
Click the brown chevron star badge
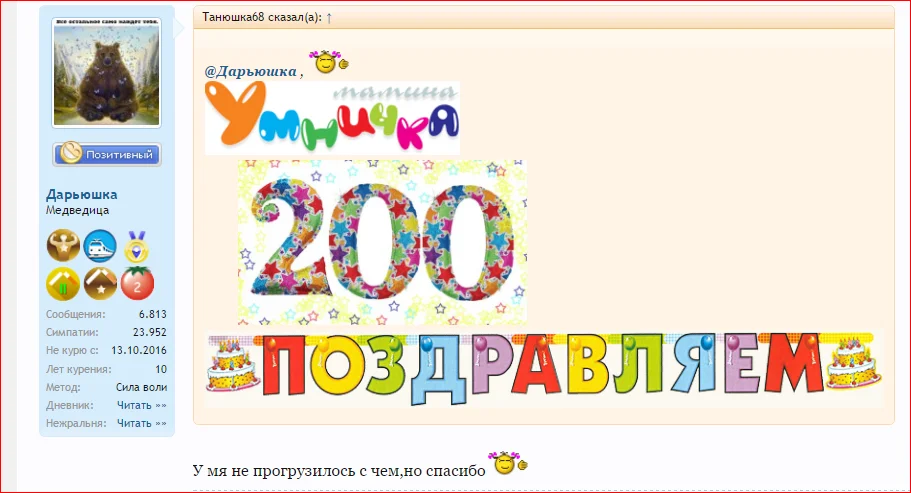(x=100, y=284)
